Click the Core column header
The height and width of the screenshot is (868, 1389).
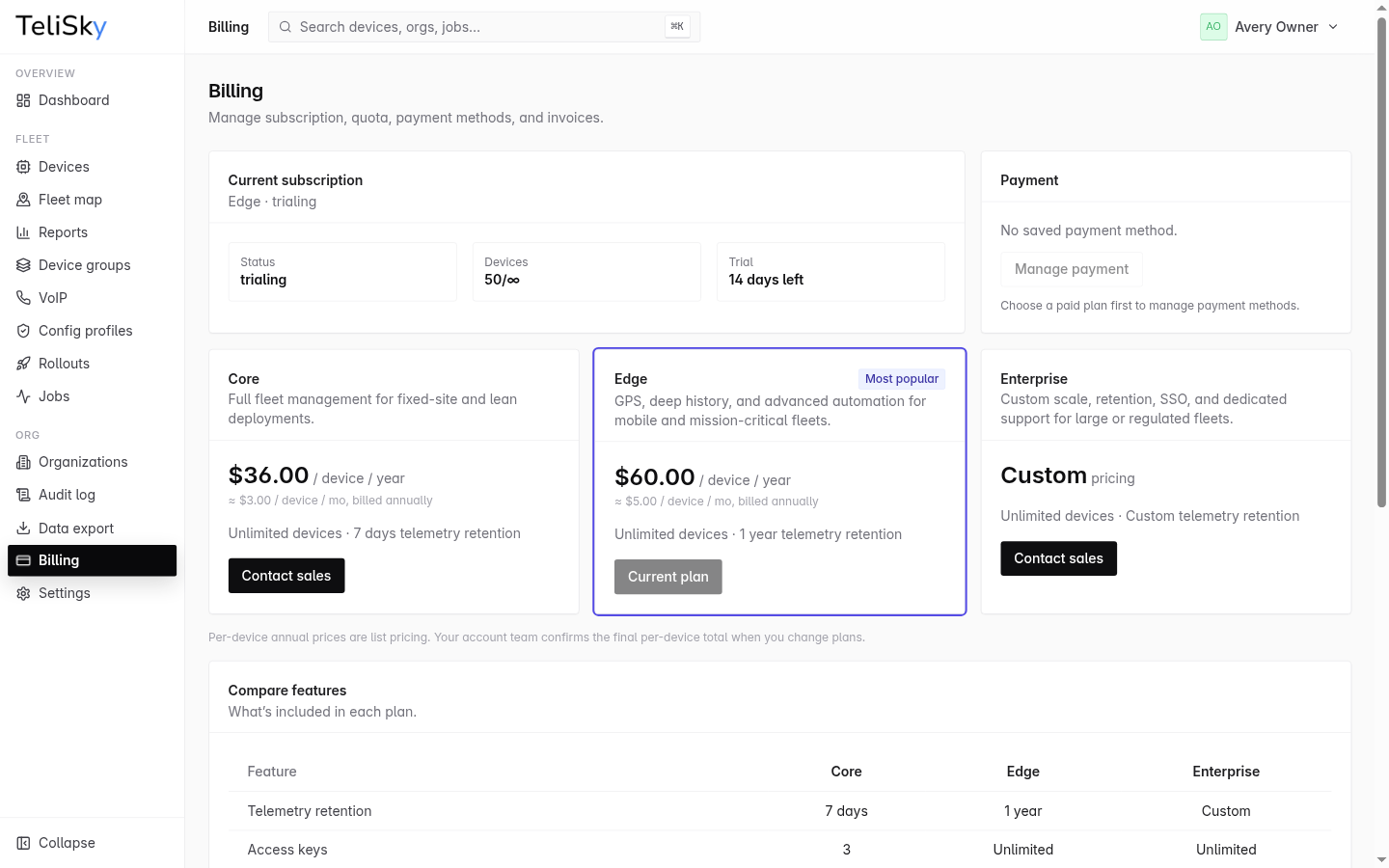(846, 772)
